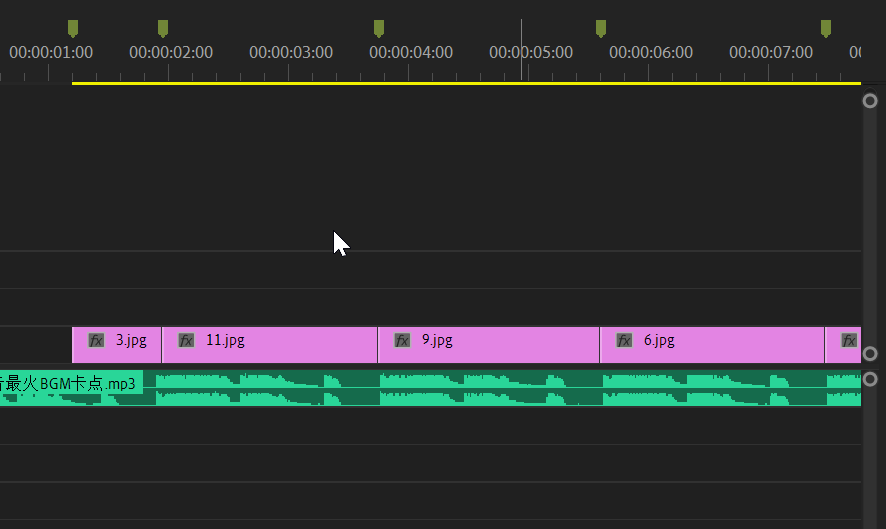Click the fx badge on 6.jpg clip

click(x=624, y=341)
